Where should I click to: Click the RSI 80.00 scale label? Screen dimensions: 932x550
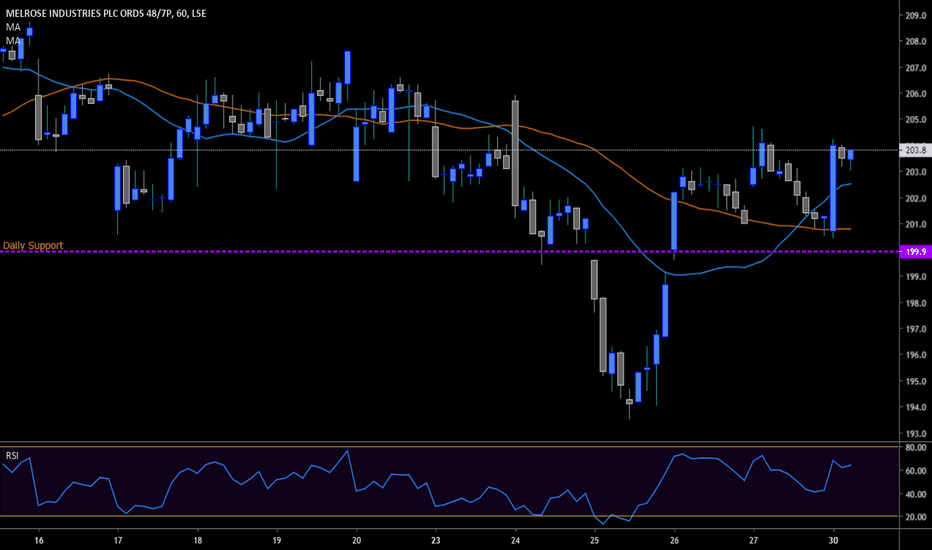(x=915, y=447)
